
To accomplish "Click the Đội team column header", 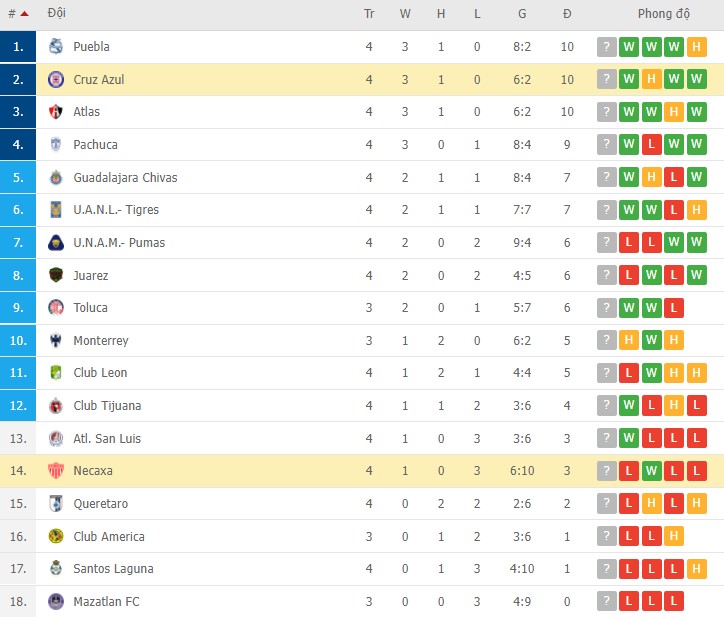I will point(57,14).
